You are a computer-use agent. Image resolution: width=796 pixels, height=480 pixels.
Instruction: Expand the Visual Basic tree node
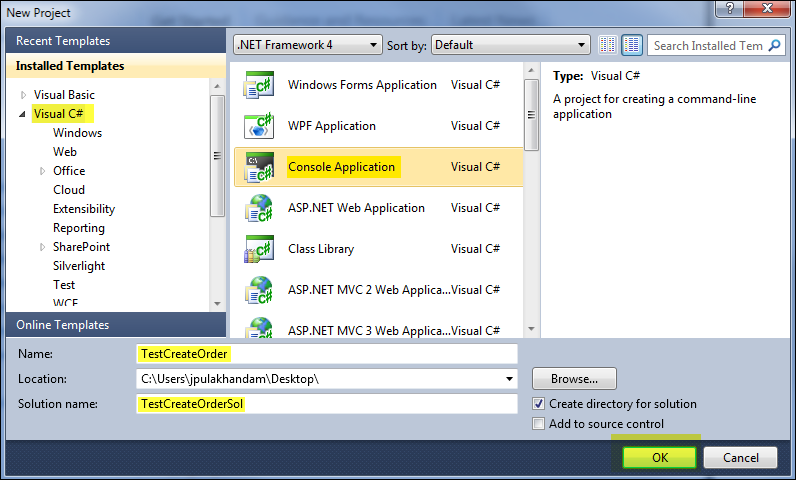pyautogui.click(x=23, y=95)
